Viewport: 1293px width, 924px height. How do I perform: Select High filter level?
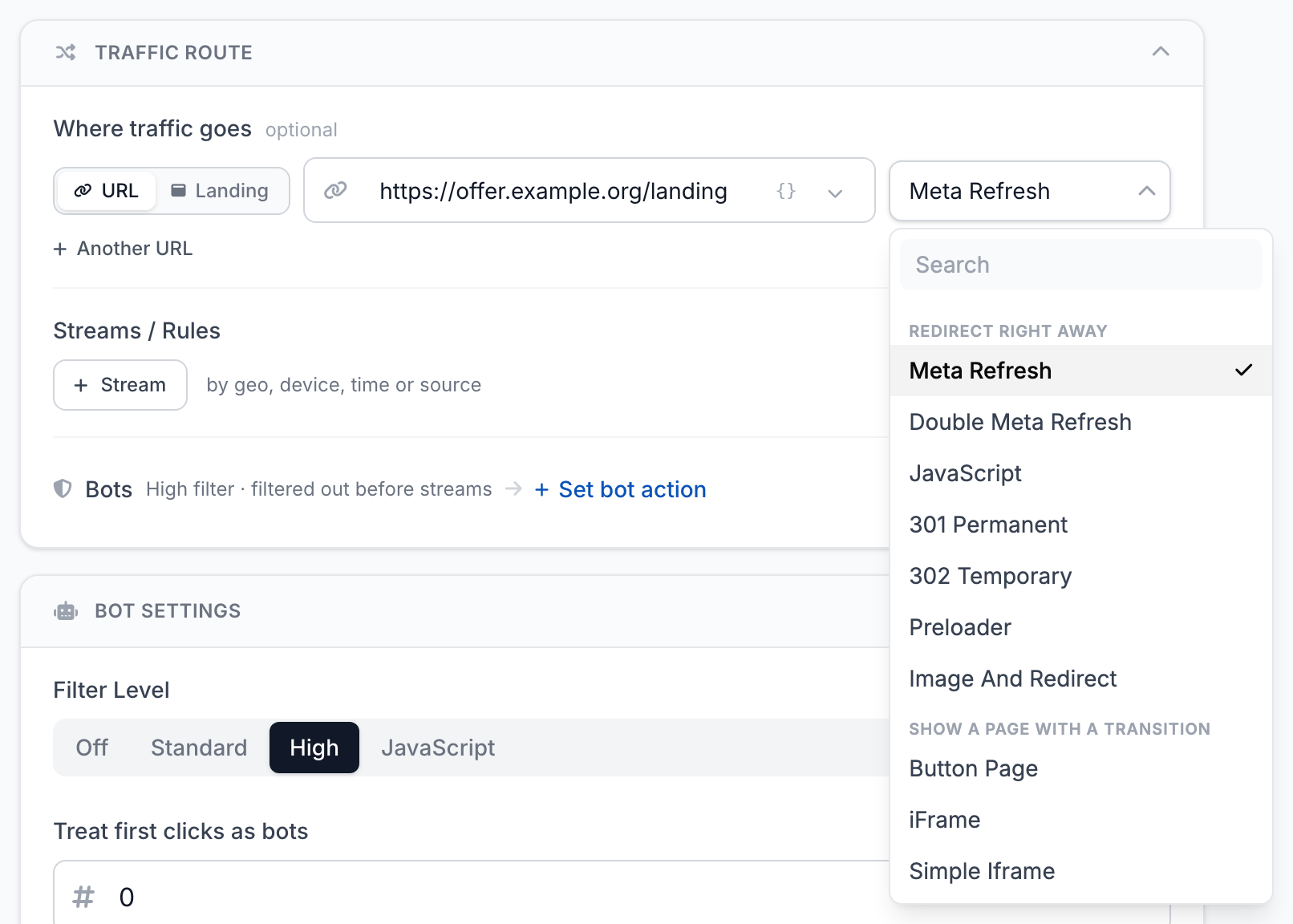314,748
